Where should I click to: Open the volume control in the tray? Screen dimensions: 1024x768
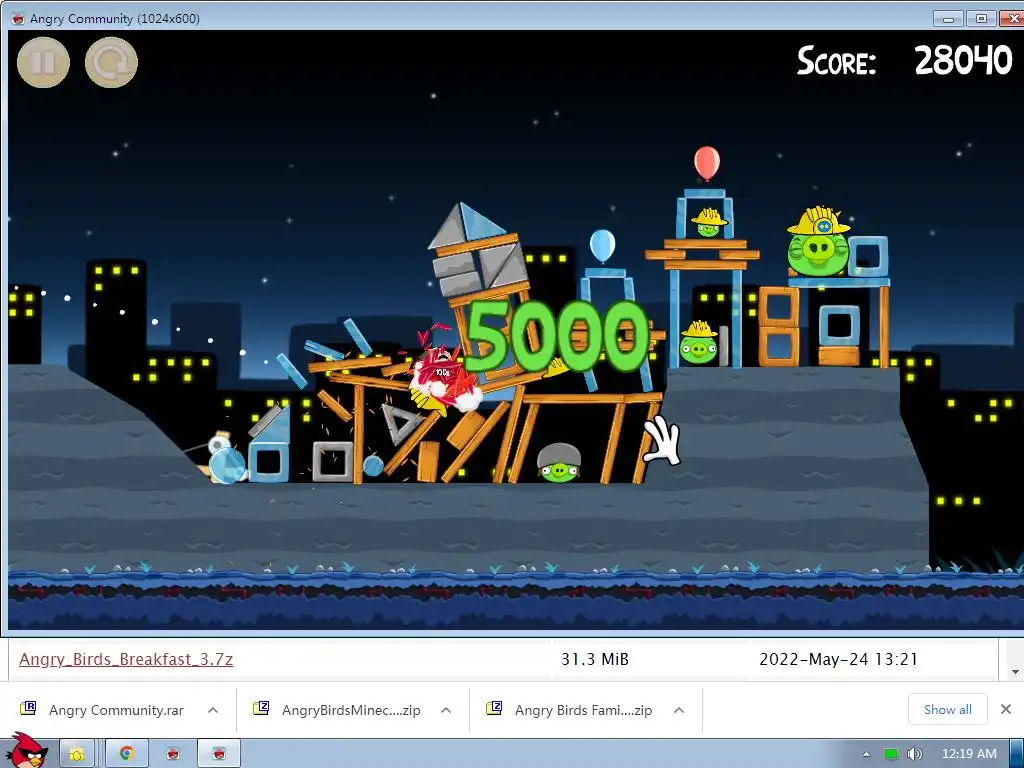[x=914, y=754]
